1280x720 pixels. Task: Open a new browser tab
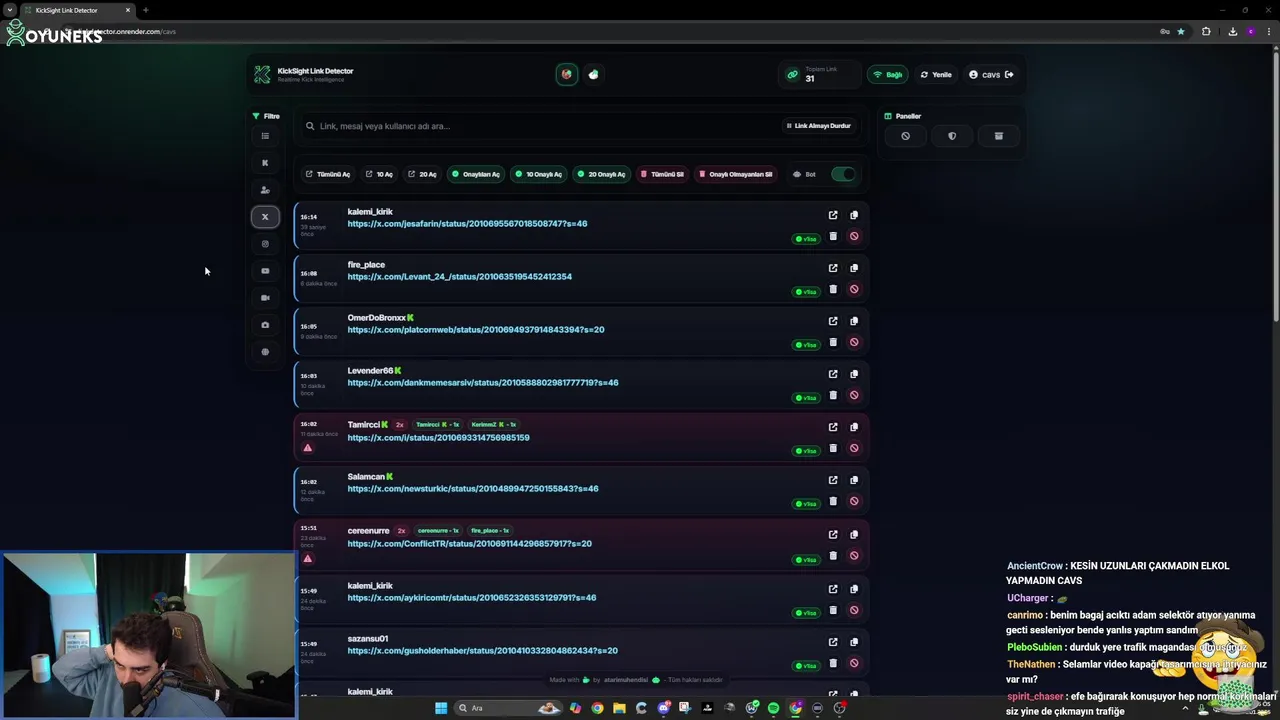146,10
